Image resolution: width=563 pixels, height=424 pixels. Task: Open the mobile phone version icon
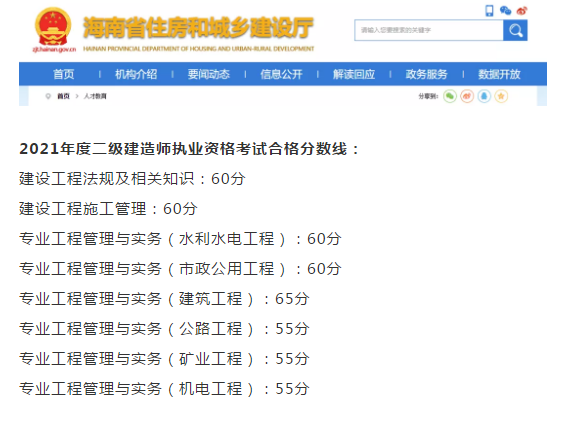click(489, 10)
